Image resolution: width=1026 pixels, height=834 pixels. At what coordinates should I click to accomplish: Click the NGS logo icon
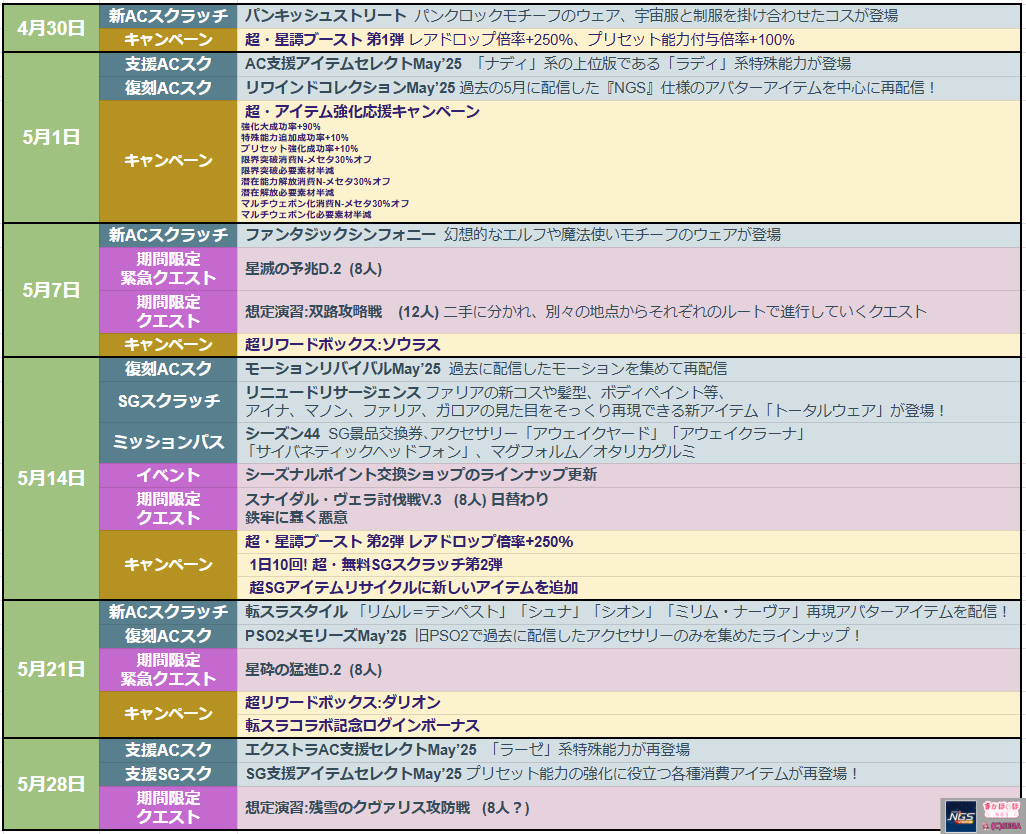(961, 816)
